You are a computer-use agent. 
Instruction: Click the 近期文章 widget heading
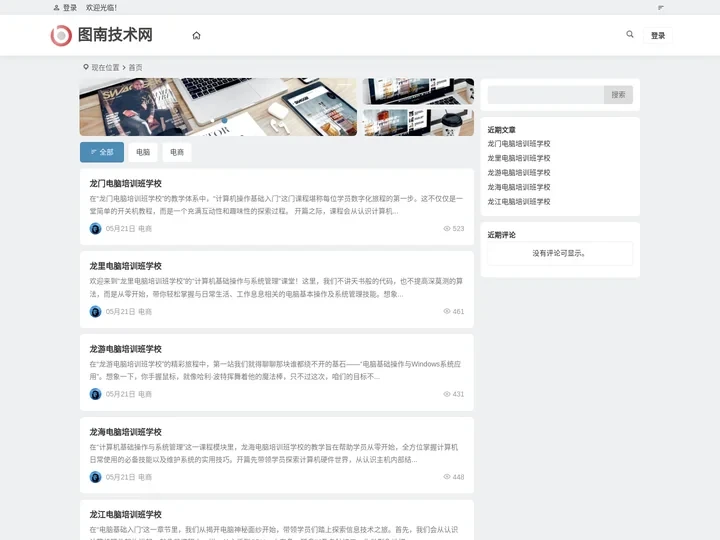point(501,130)
